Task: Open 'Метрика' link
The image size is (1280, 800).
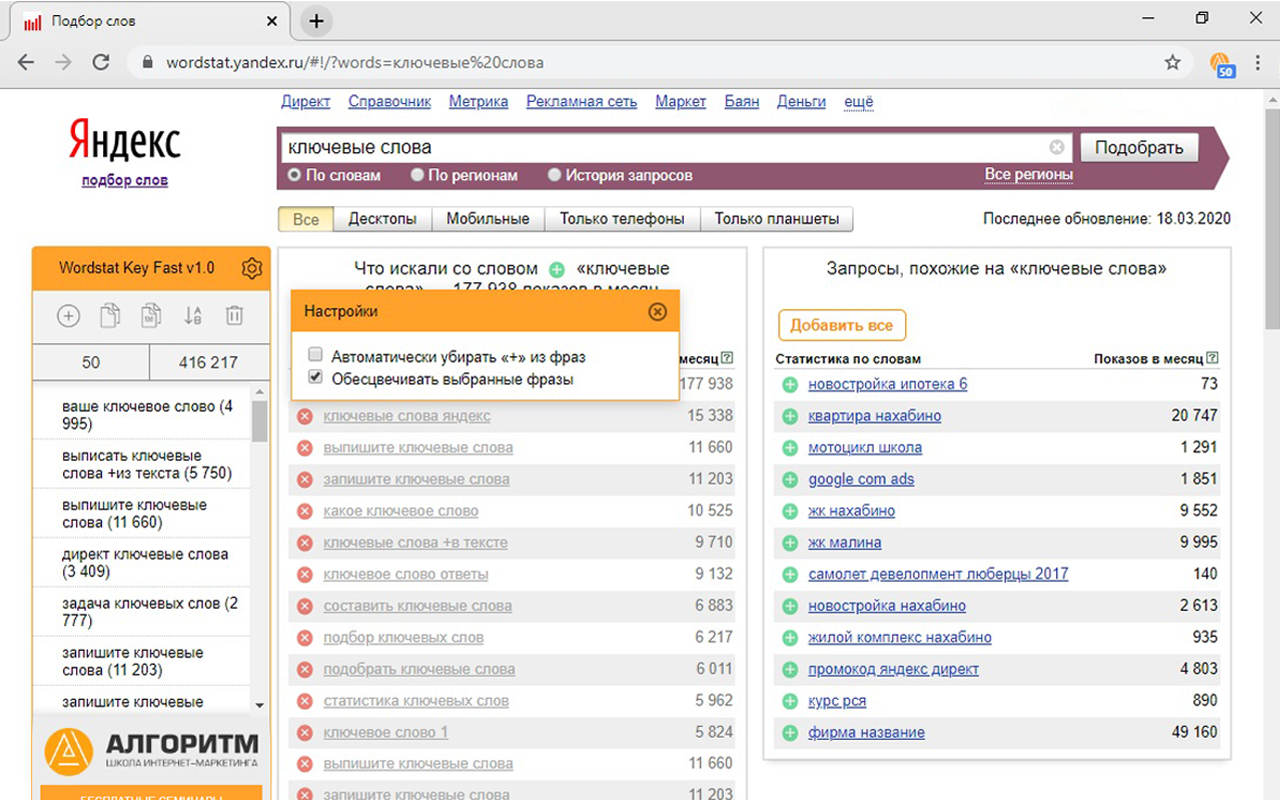Action: [478, 101]
